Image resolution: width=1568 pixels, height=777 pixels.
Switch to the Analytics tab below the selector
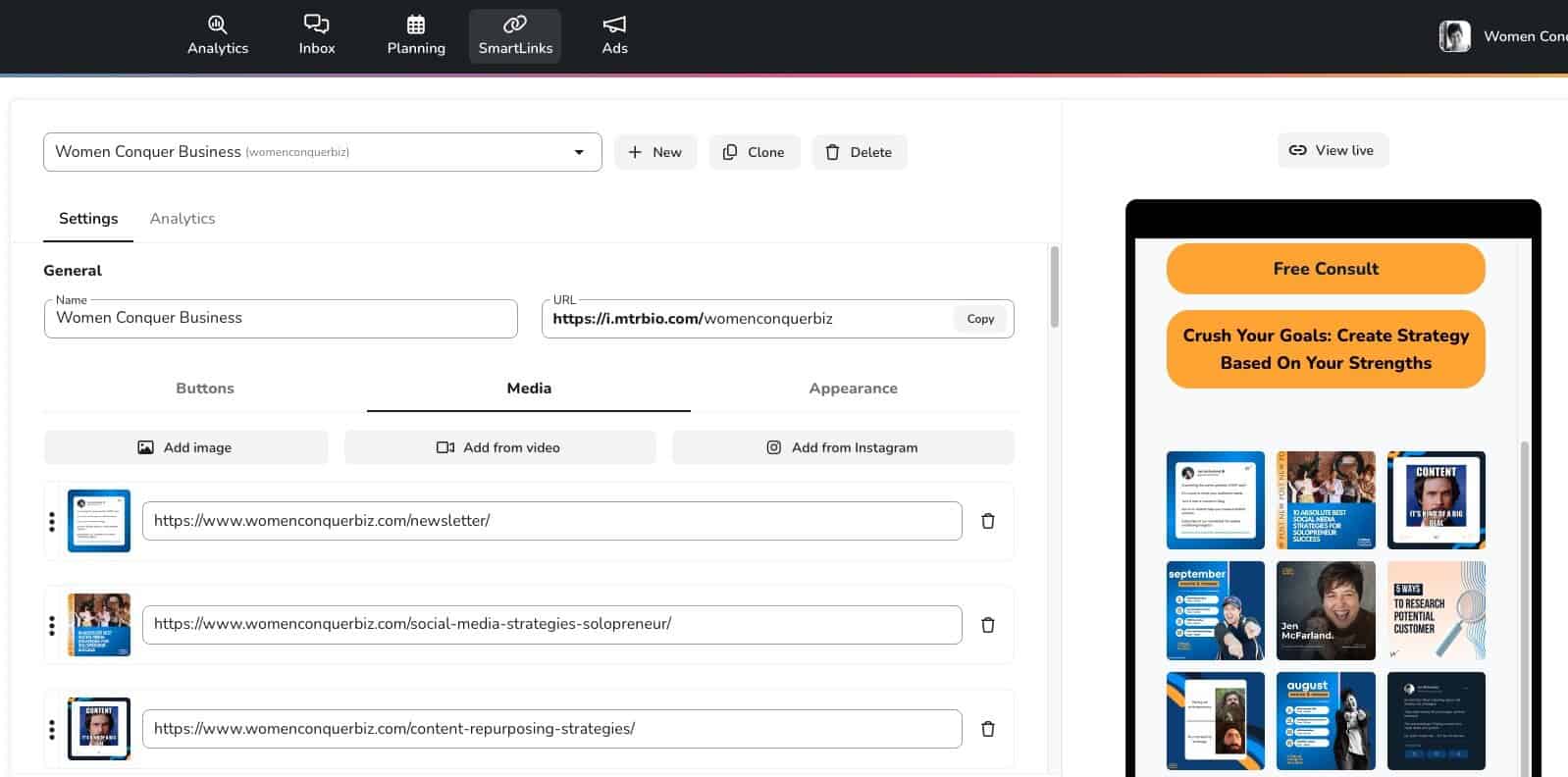click(x=183, y=219)
